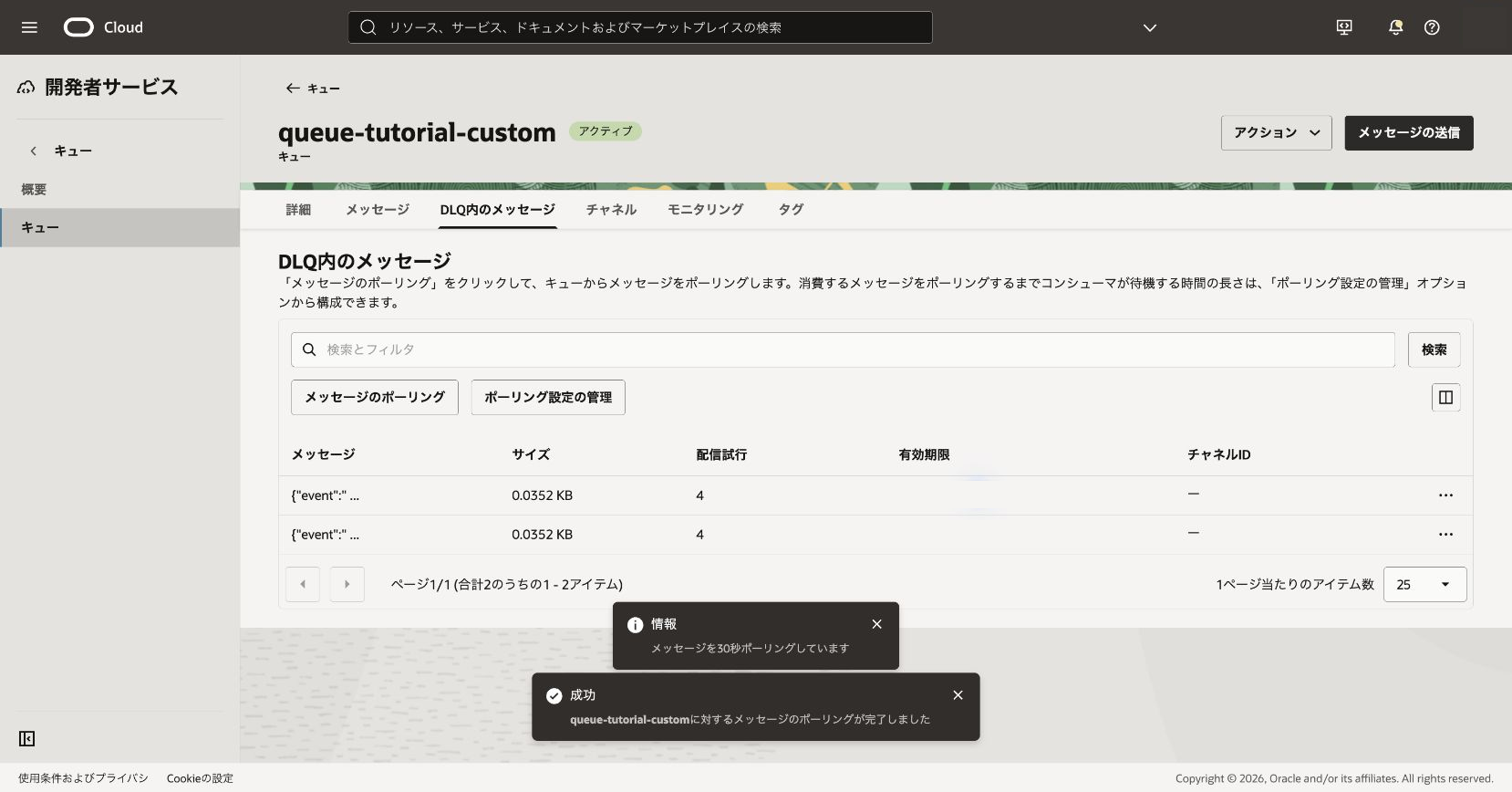Screen dimensions: 1512x792
Task: Focus the global resource search field
Action: point(640,27)
